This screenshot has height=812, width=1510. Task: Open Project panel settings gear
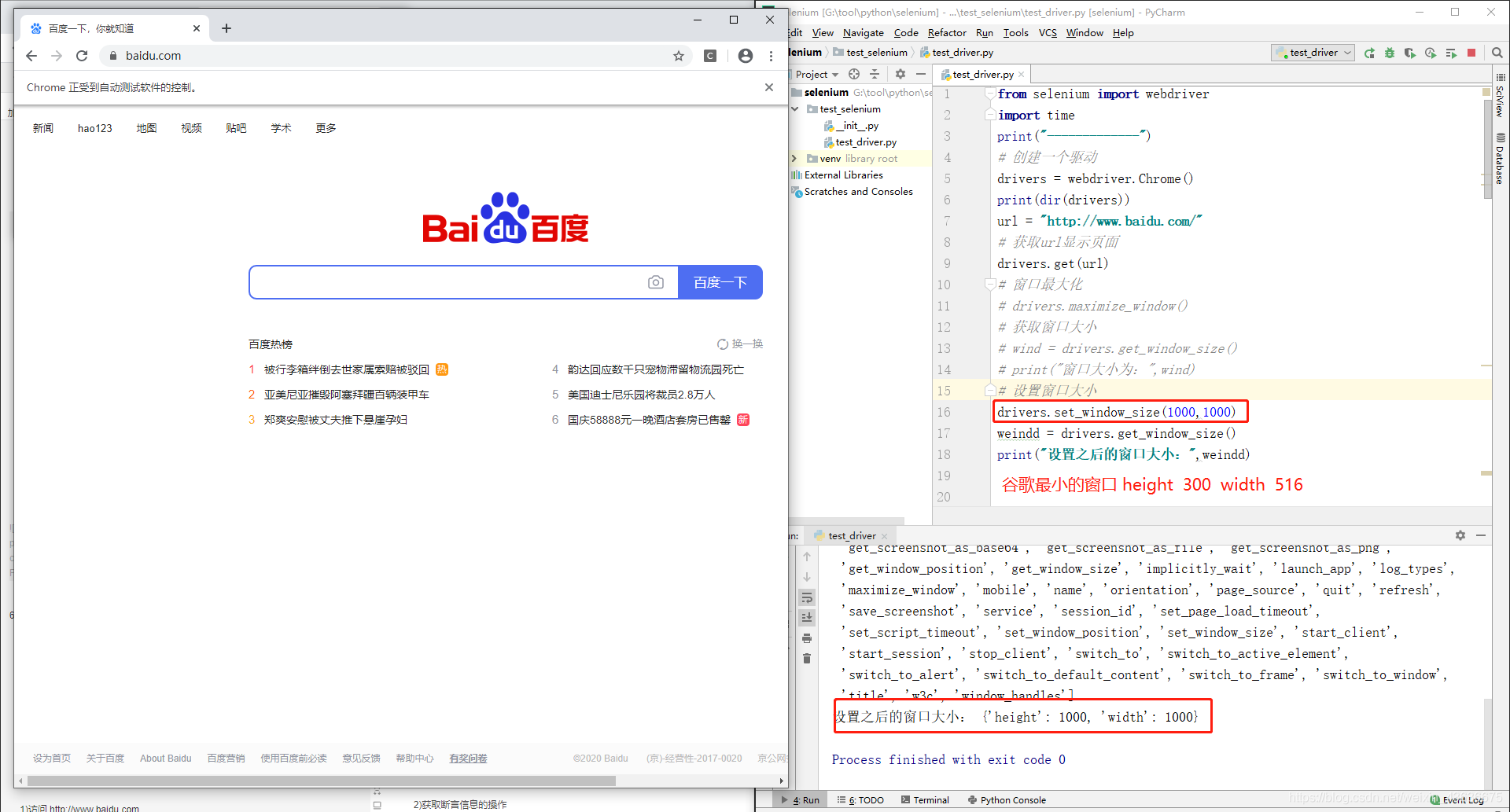pyautogui.click(x=900, y=74)
